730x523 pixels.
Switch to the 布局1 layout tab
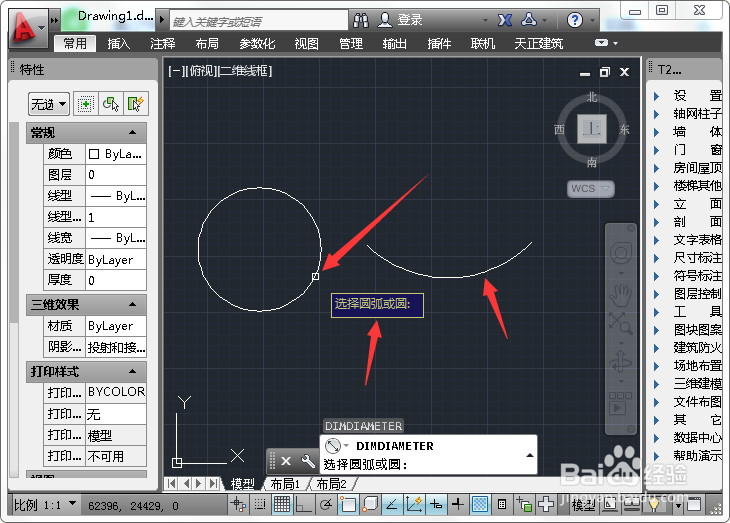(x=285, y=484)
